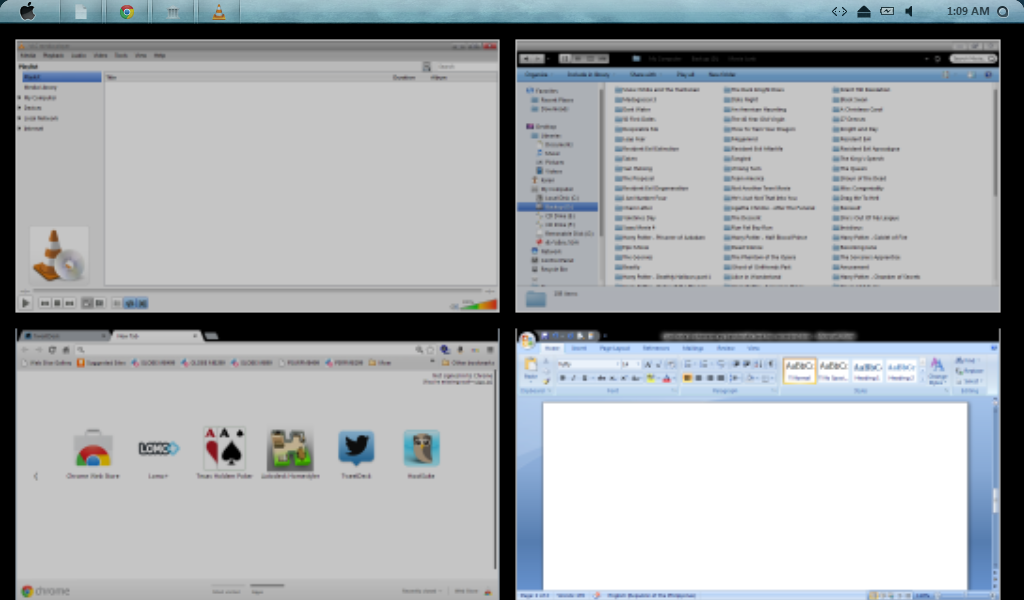
Task: Open Chrome settings menu icon
Action: 490,350
